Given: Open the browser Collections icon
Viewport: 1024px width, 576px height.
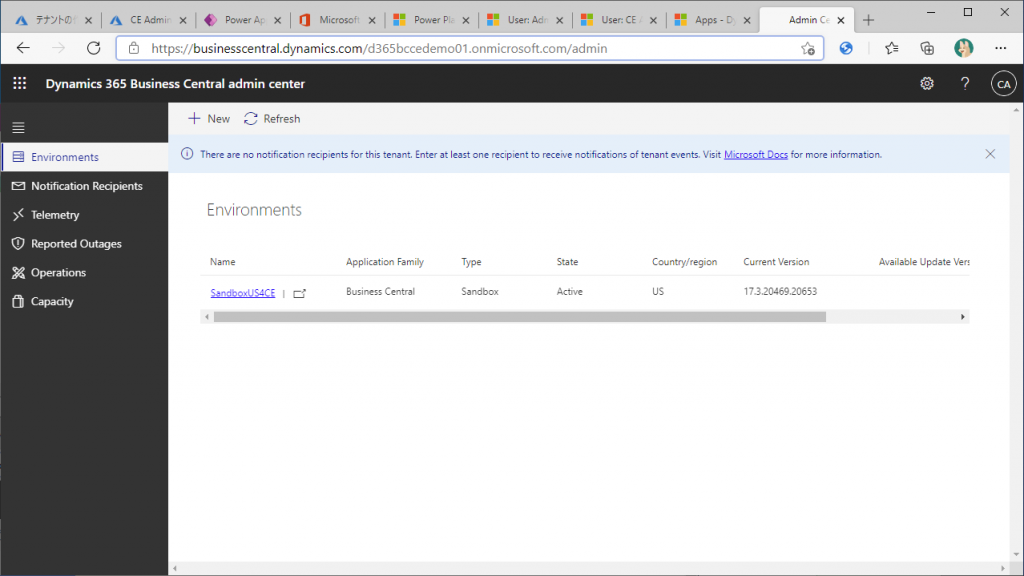Looking at the screenshot, I should (x=927, y=48).
